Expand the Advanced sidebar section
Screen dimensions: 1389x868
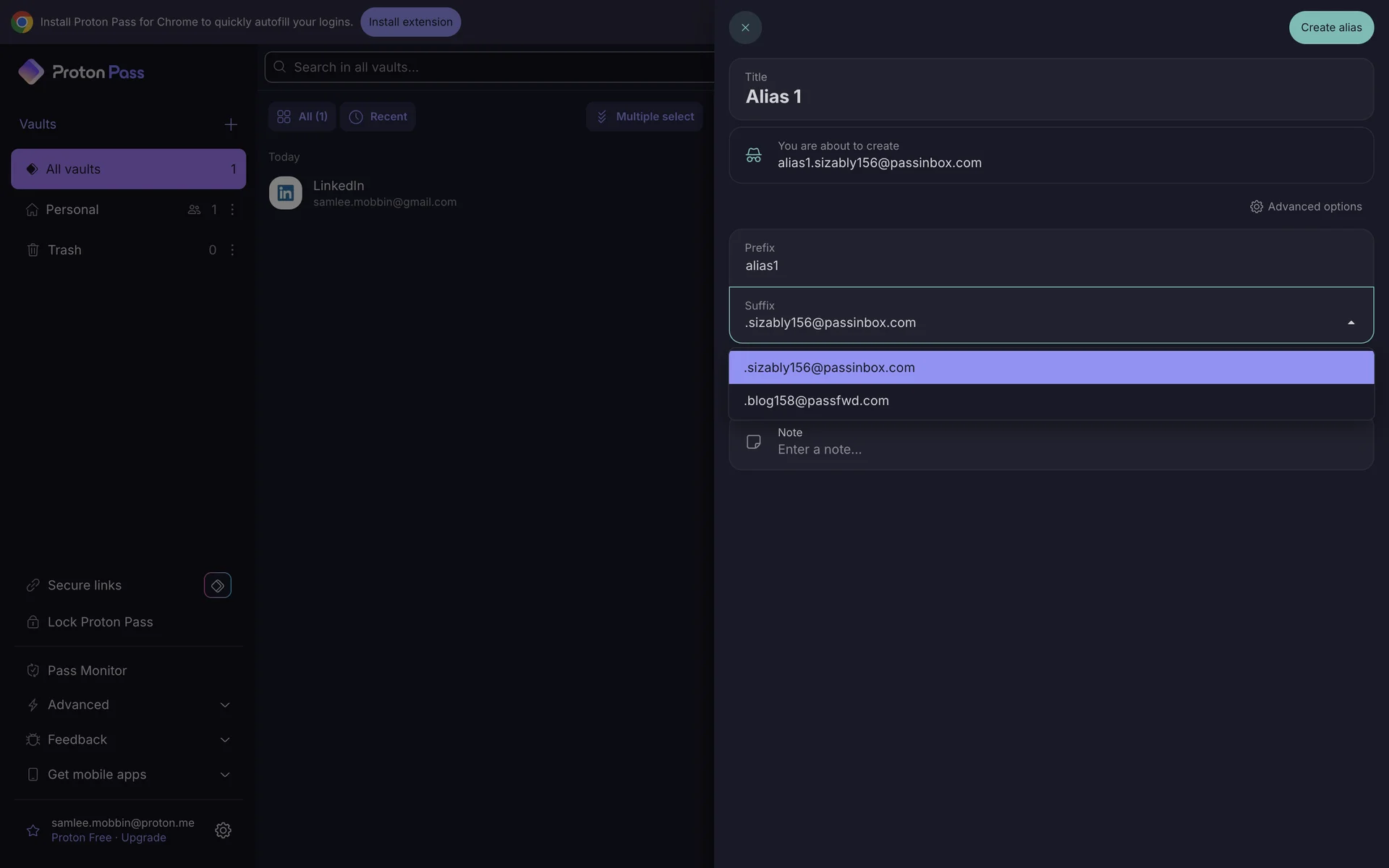click(224, 705)
